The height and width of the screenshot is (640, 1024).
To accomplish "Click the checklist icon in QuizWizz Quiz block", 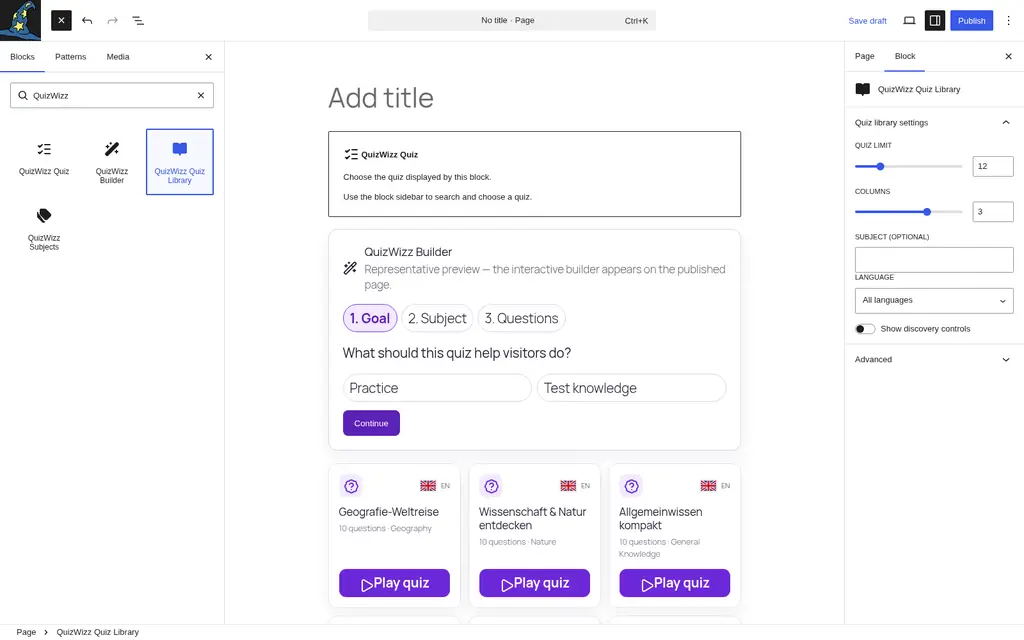I will click(x=351, y=155).
